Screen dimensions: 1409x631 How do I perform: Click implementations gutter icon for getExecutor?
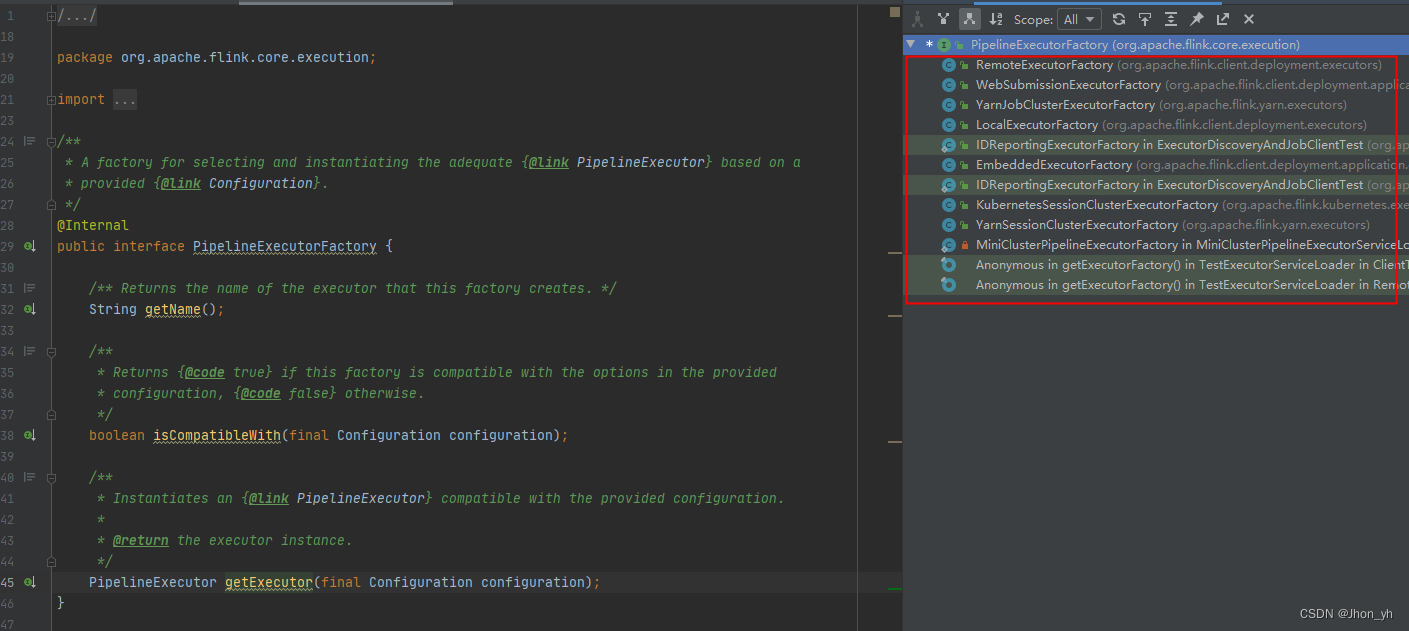coord(30,582)
